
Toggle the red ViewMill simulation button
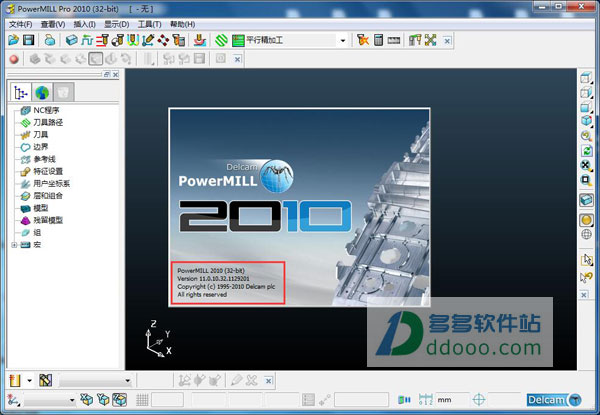coord(14,59)
